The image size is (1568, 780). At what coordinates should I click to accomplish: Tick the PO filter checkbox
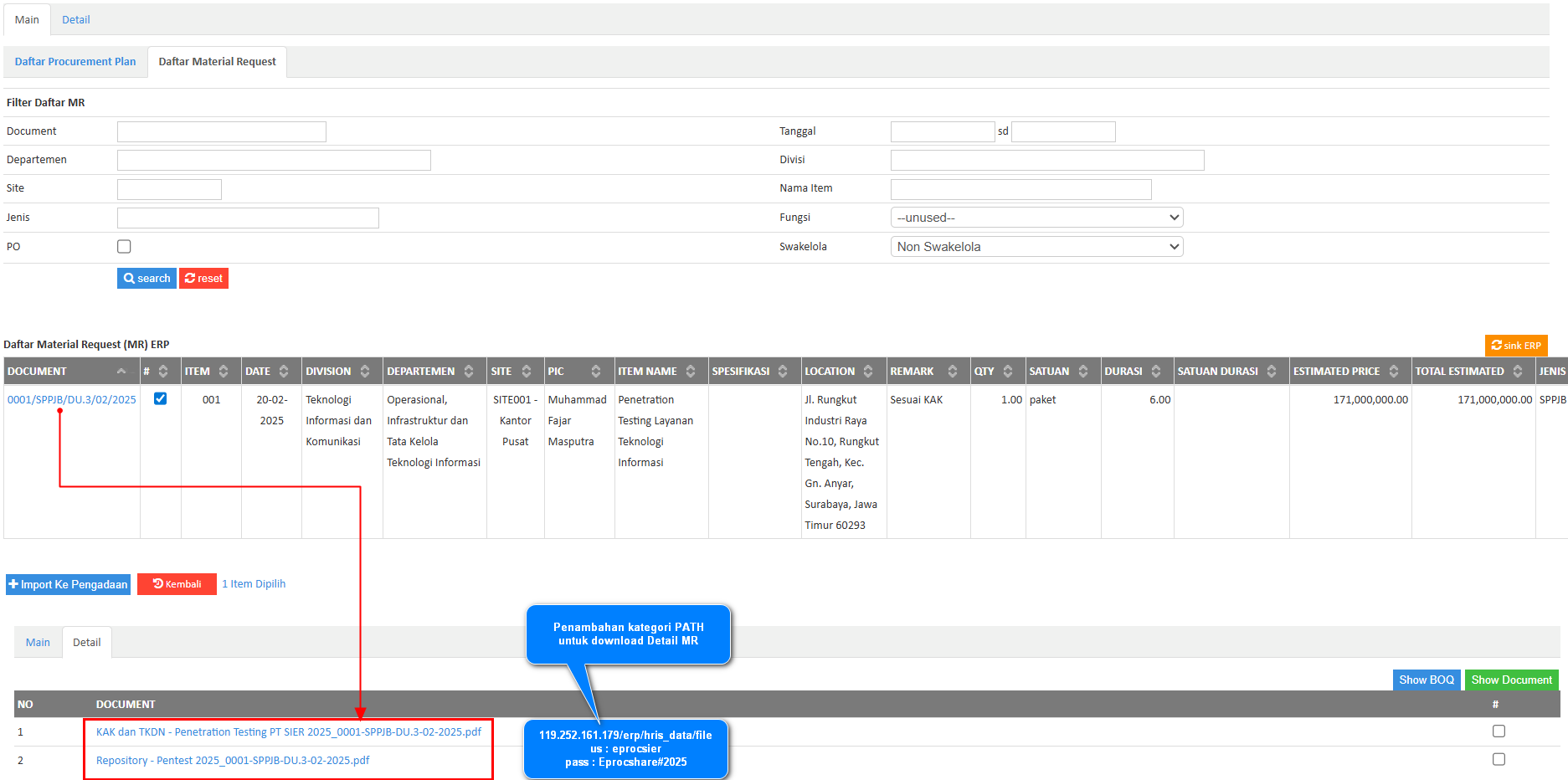124,247
